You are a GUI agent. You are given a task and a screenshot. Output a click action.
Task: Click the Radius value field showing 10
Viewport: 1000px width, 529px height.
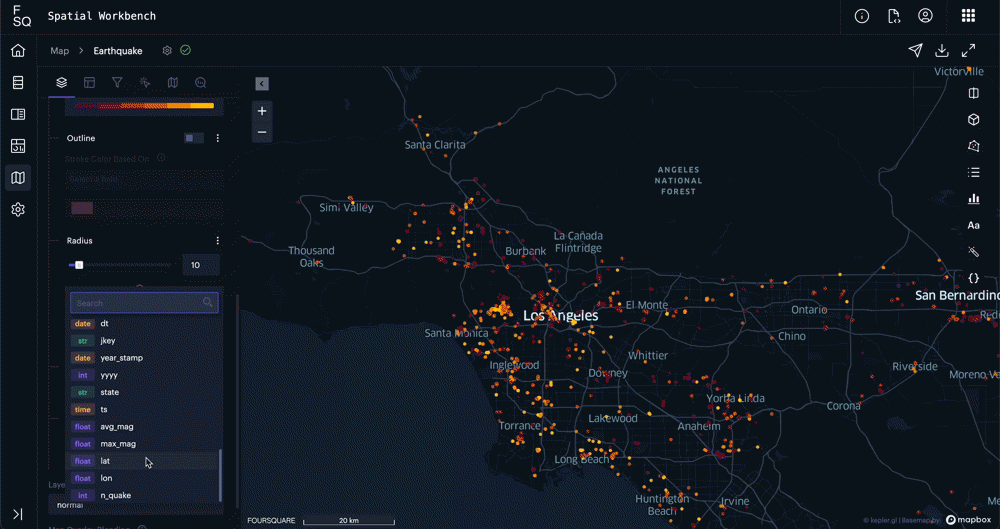(x=201, y=265)
